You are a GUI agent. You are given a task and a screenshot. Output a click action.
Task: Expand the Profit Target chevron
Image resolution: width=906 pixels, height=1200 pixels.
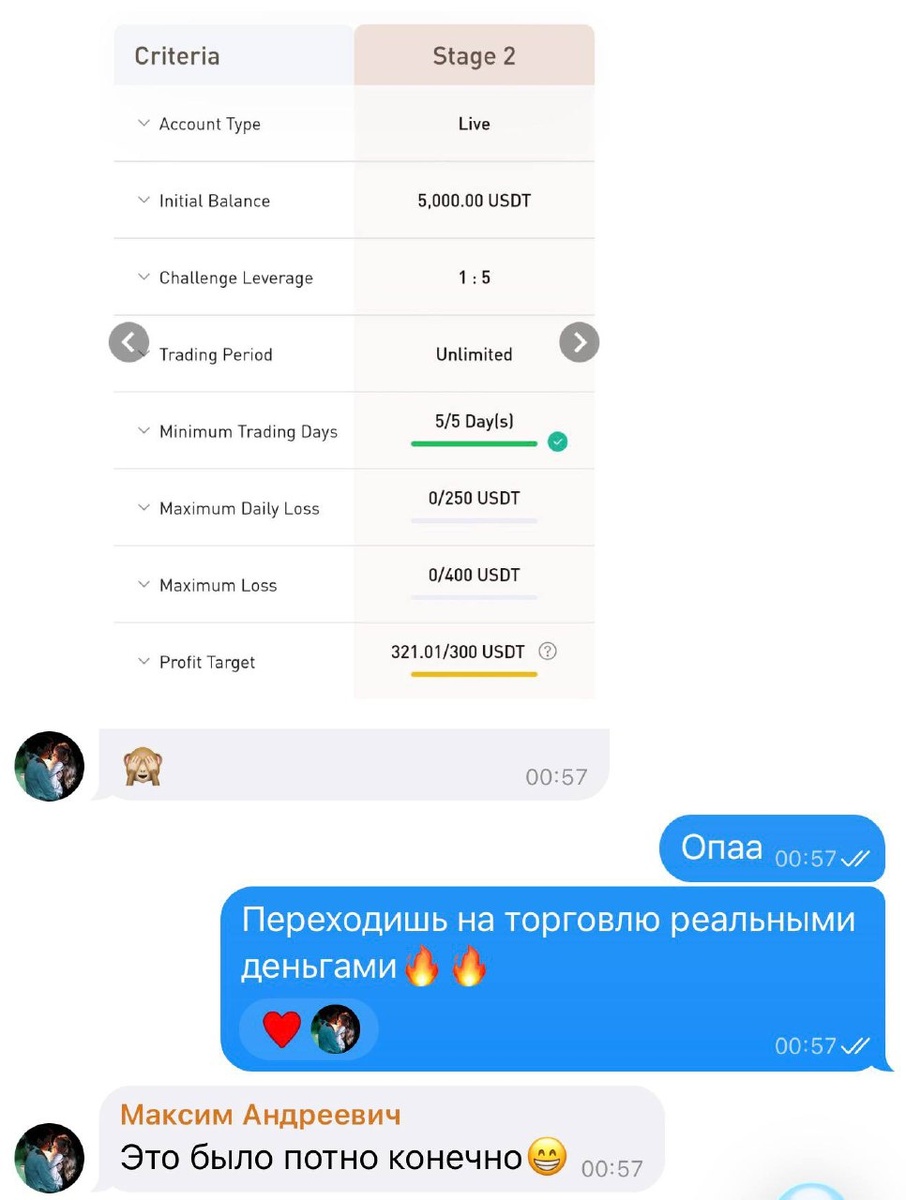coord(143,662)
